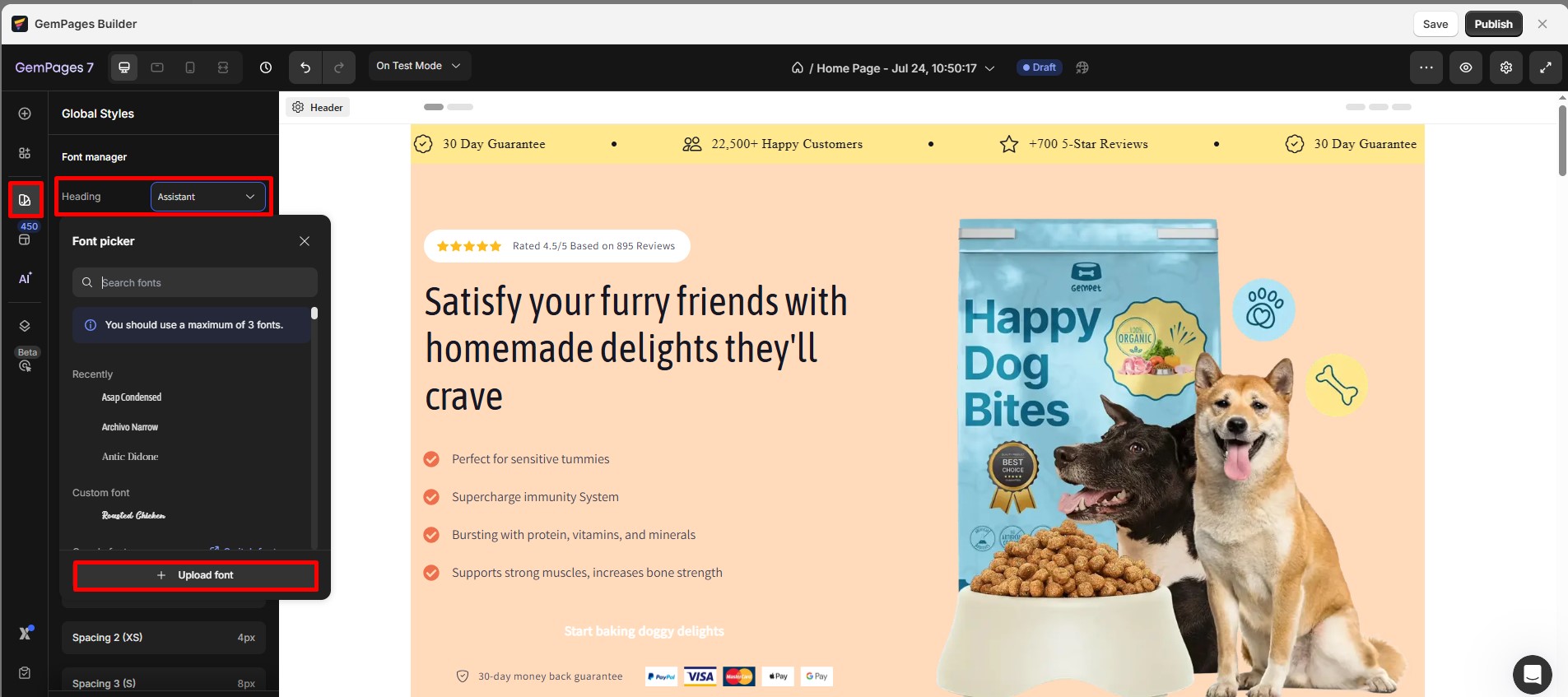Open the Global Styles sidebar icon
Screen dimensions: 1568x697
(25, 200)
